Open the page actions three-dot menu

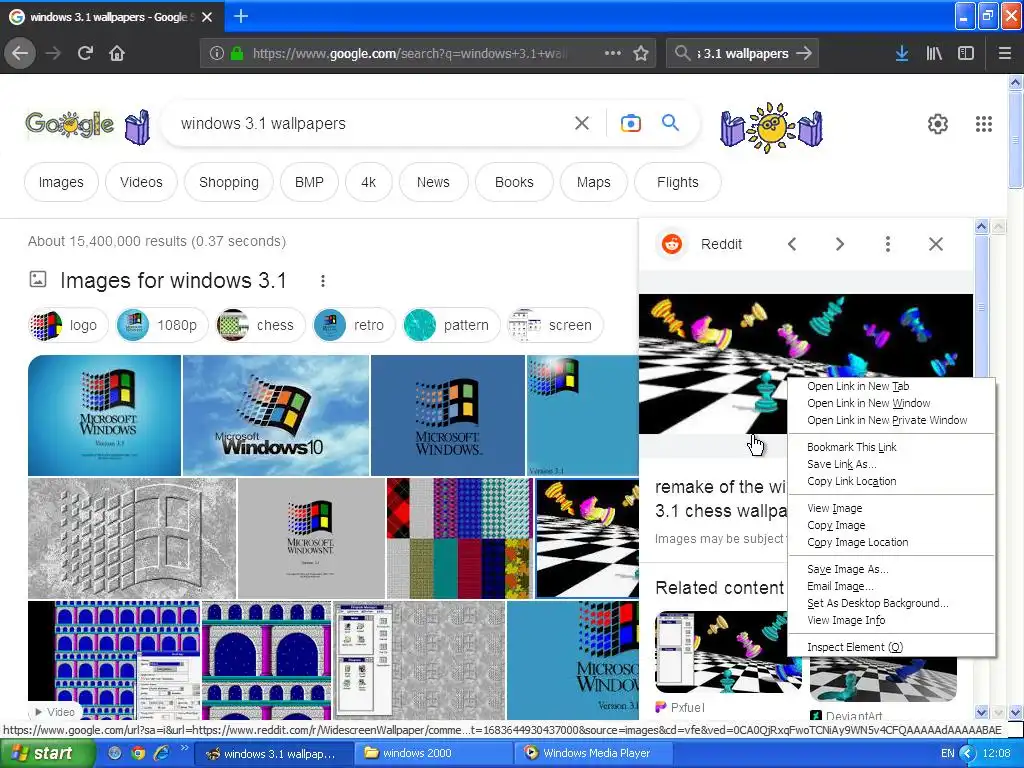tap(613, 53)
